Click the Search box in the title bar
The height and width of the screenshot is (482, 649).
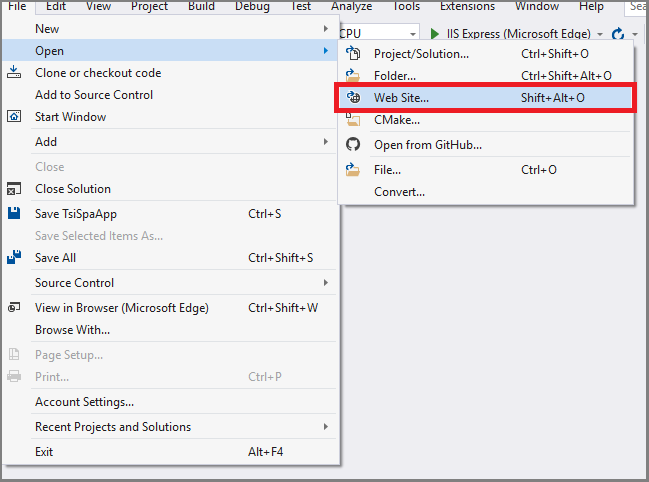[636, 7]
